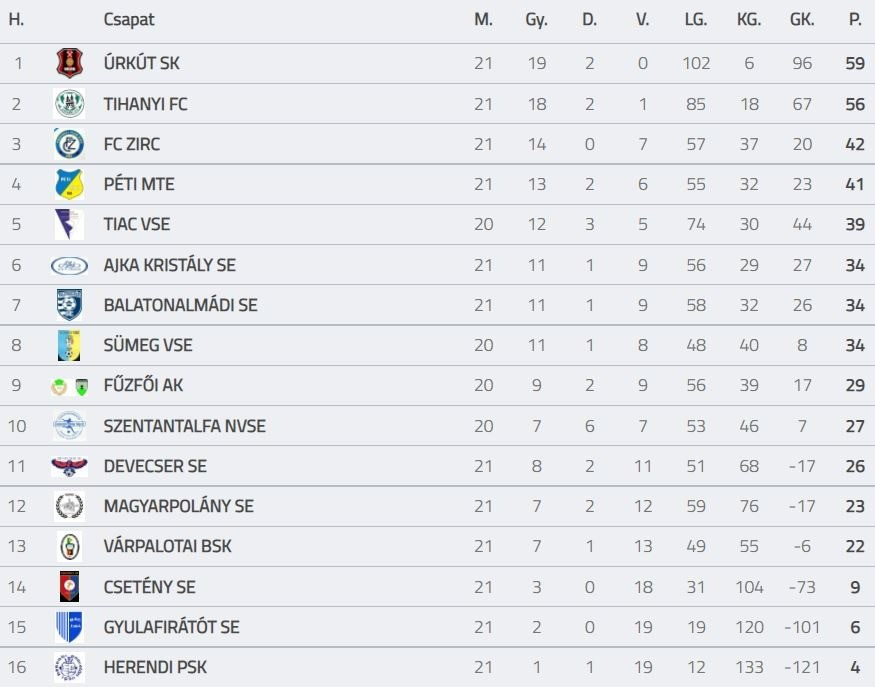Click the Várpalotai BSK team name
Viewport: 875px width, 687px height.
click(167, 547)
